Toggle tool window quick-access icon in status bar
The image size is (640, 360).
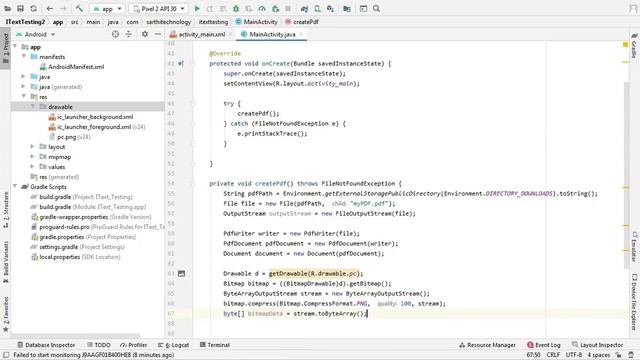[6, 355]
